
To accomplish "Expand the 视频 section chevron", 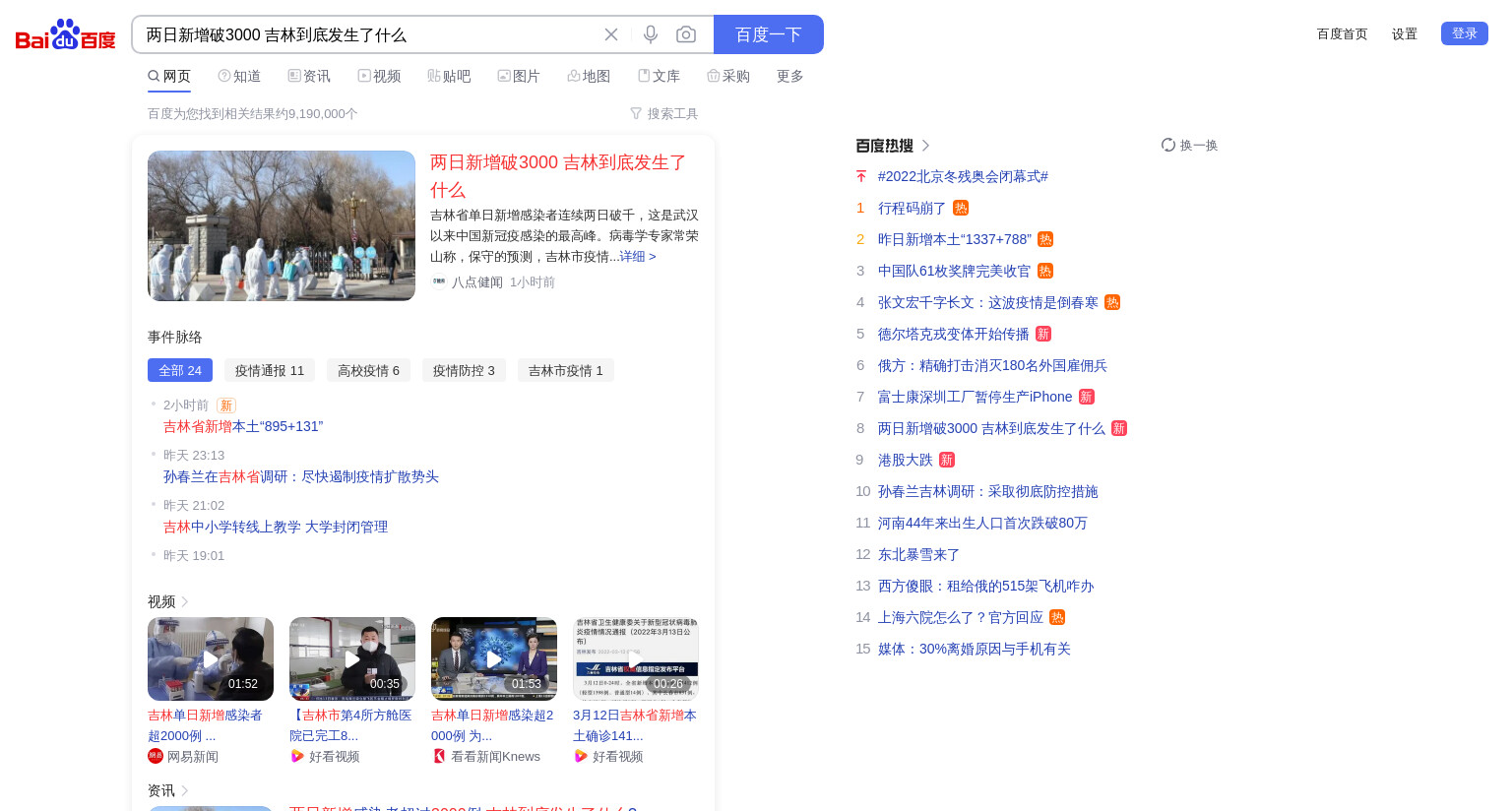I will 184,601.
